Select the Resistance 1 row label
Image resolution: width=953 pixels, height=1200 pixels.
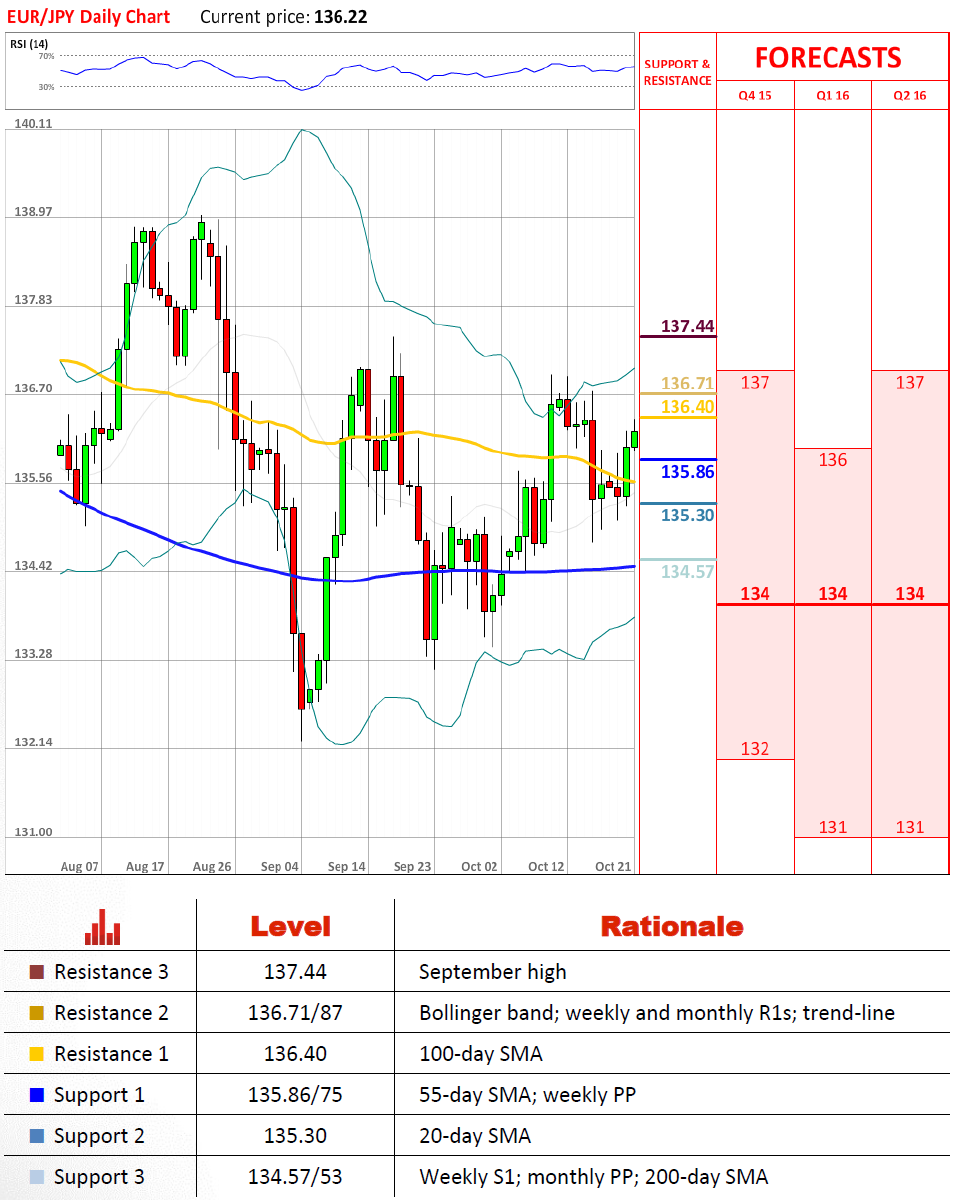(111, 1054)
